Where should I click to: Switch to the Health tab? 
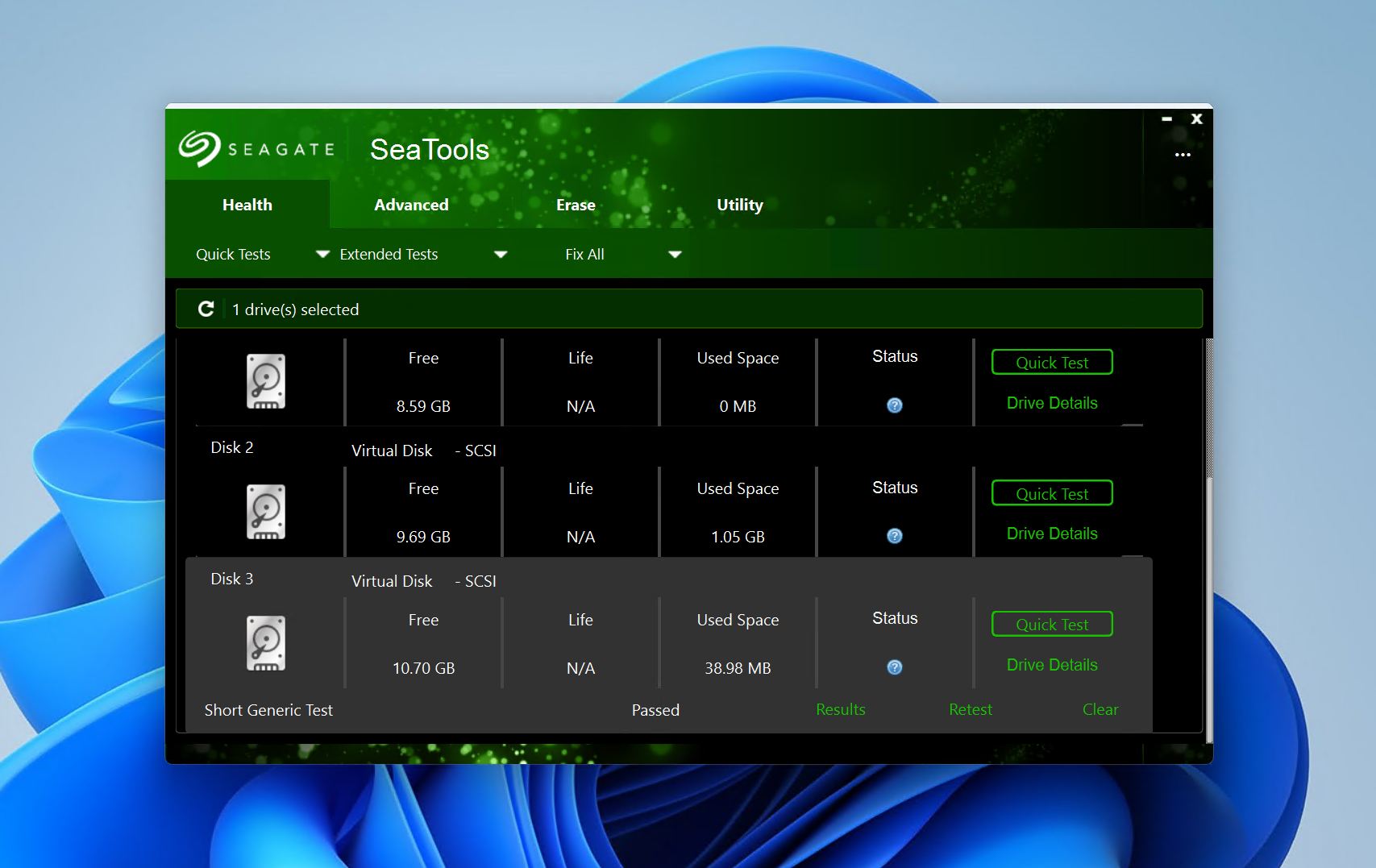tap(247, 205)
